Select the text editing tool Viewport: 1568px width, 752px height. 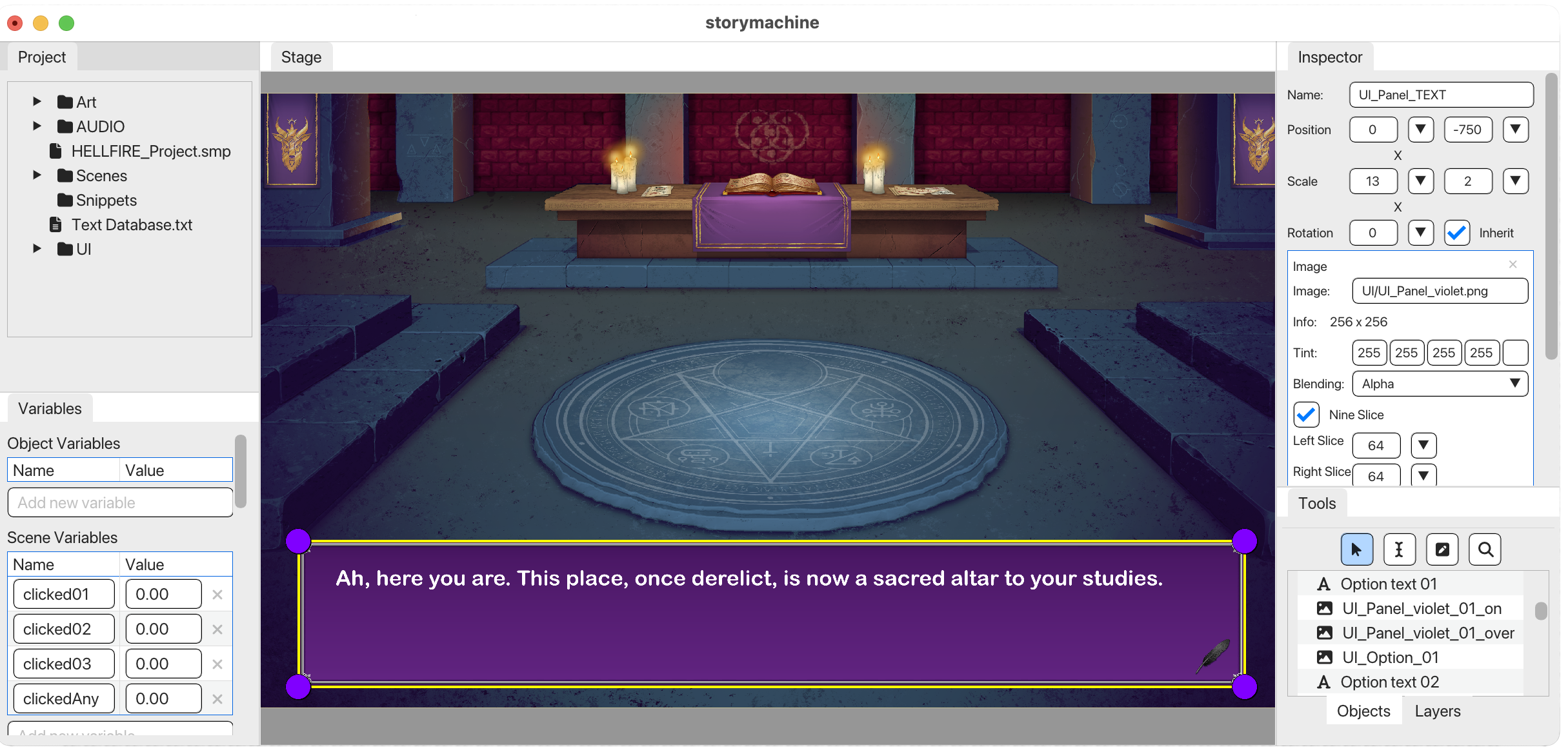point(1398,549)
